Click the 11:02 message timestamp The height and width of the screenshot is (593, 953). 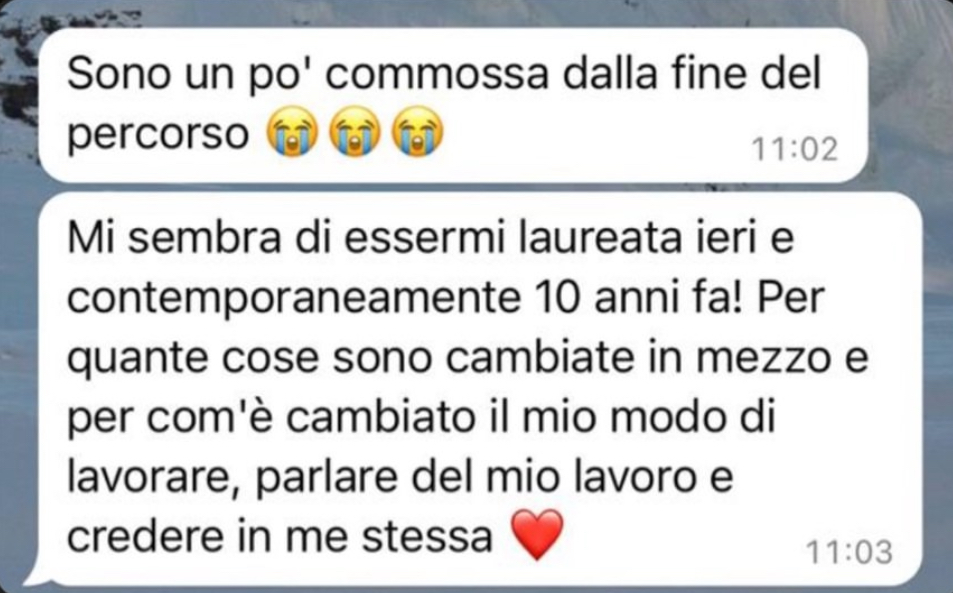(794, 149)
